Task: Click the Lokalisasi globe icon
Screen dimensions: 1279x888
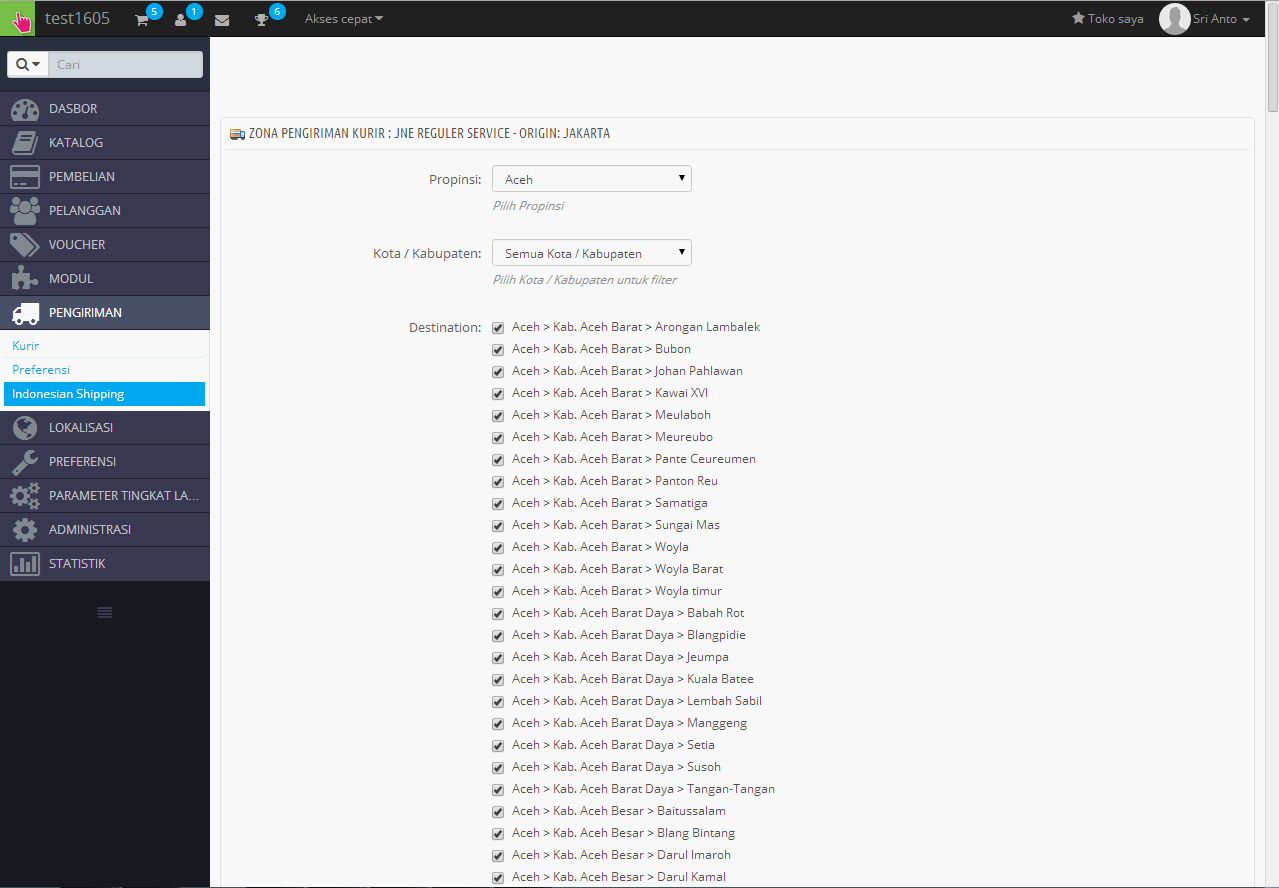Action: pyautogui.click(x=25, y=428)
